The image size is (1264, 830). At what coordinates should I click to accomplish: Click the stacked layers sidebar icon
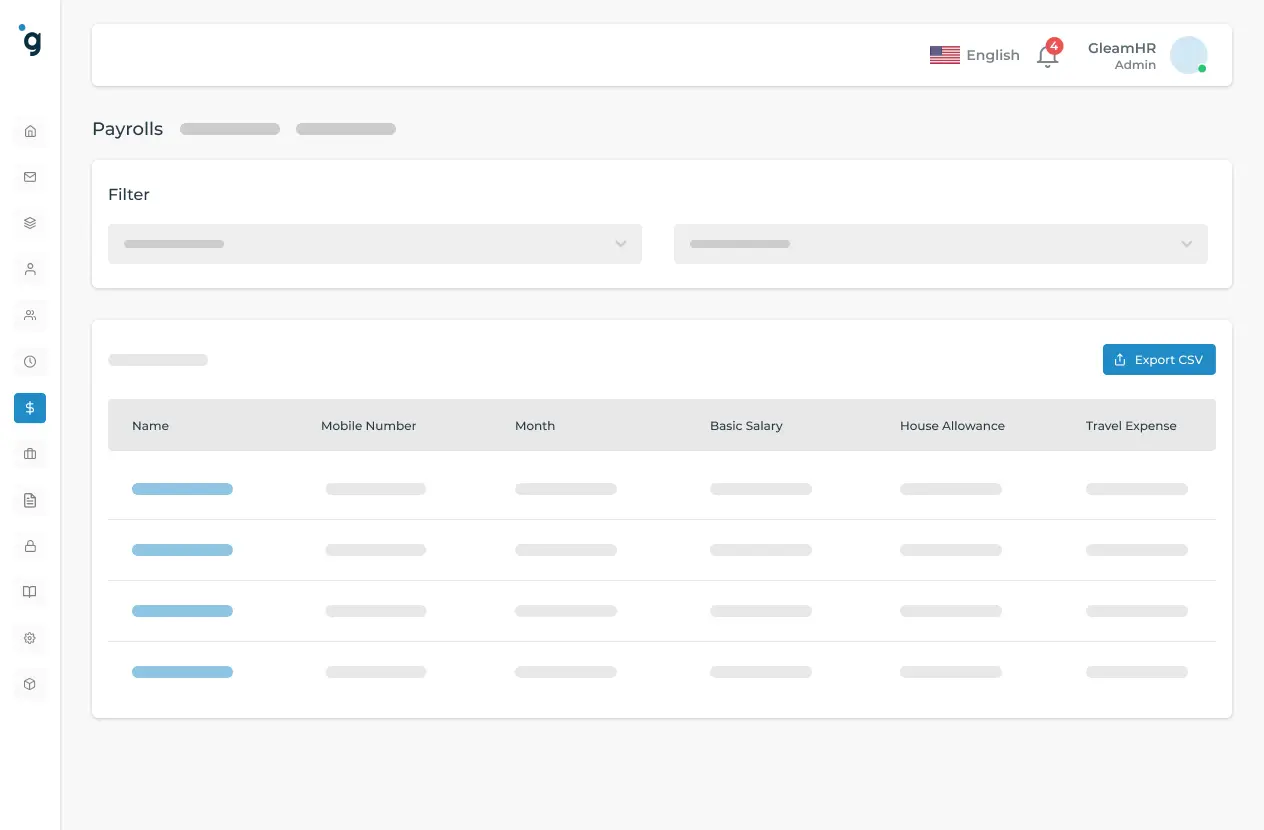30,223
